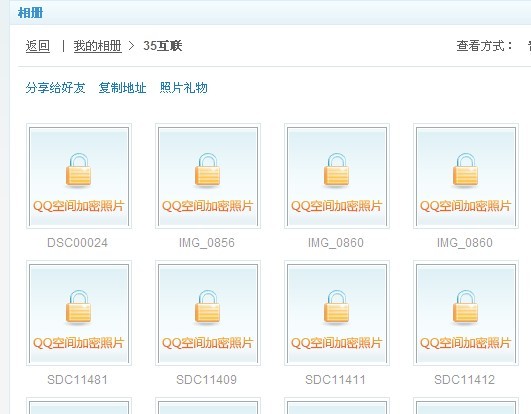The width and height of the screenshot is (531, 414).
Task: Open 照片礼物 link
Action: (184, 88)
